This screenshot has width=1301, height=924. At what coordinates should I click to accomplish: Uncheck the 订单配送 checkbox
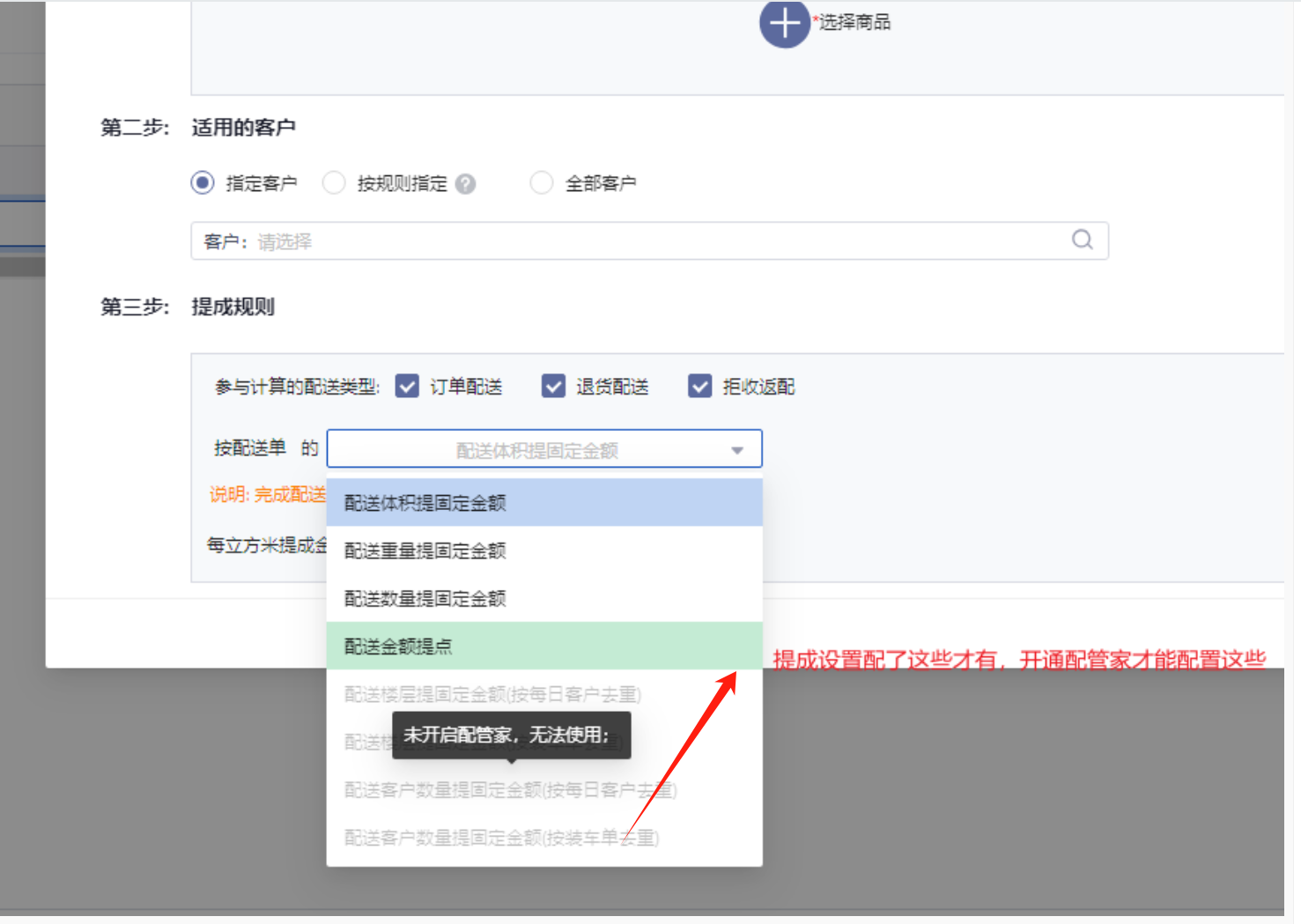[407, 387]
